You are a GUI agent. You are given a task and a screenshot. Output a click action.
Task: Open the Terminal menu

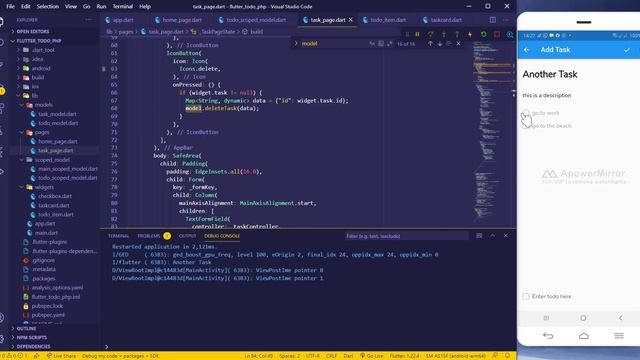122,7
